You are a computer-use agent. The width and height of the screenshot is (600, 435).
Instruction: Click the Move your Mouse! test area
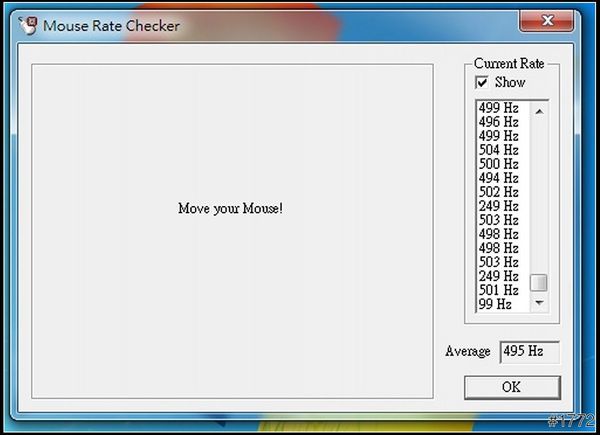tap(232, 231)
